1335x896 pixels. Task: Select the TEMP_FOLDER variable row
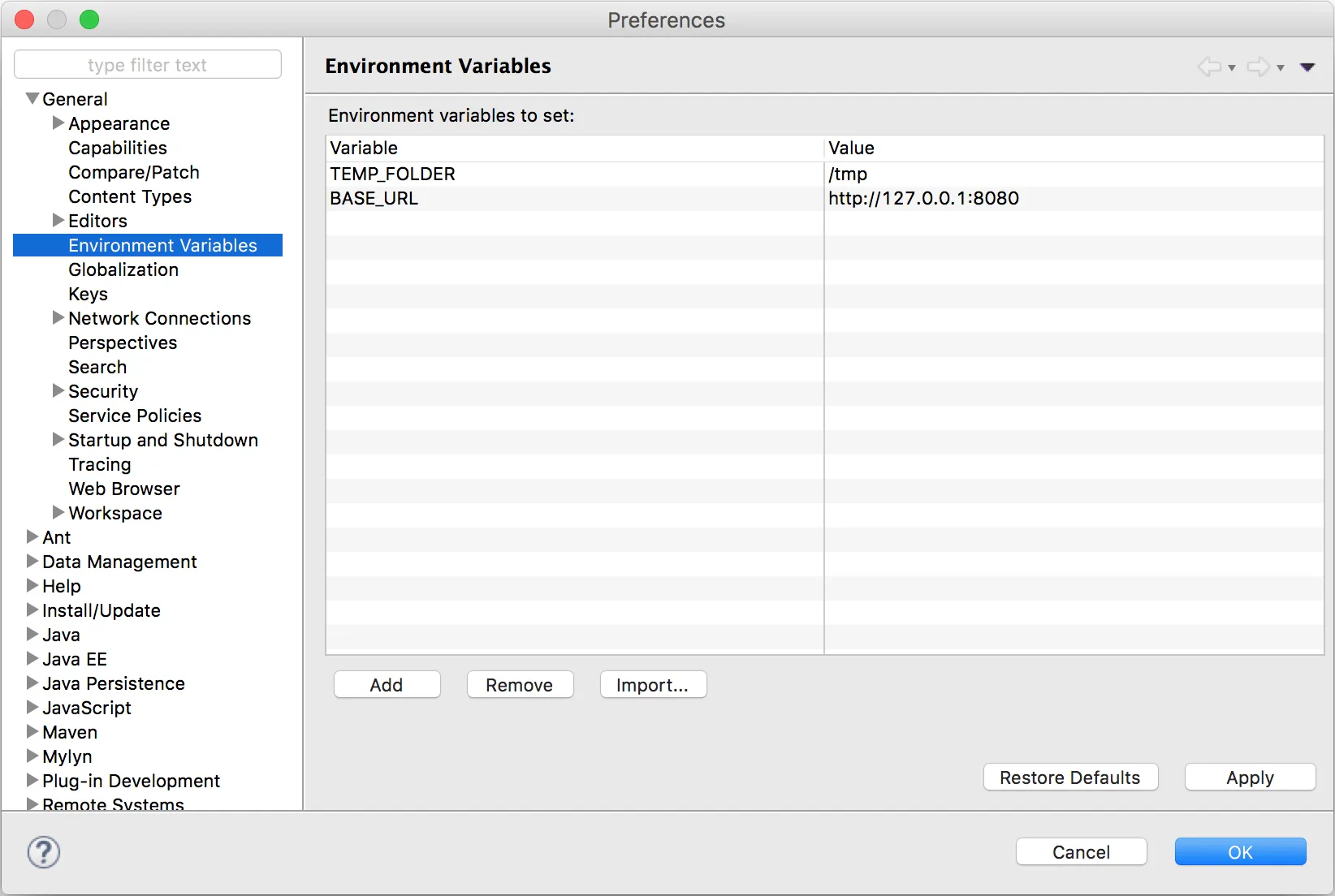pos(393,174)
